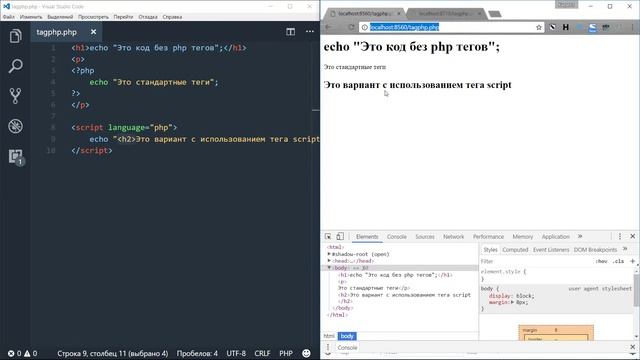
Task: Open the Explorer icon in VS Code sidebar
Action: 15,36
